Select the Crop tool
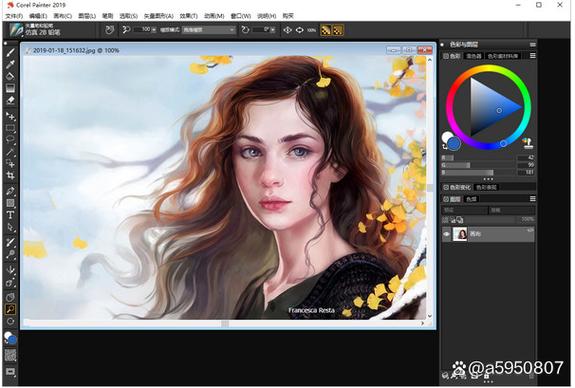Viewport: 575px width, 388px height. [10, 175]
